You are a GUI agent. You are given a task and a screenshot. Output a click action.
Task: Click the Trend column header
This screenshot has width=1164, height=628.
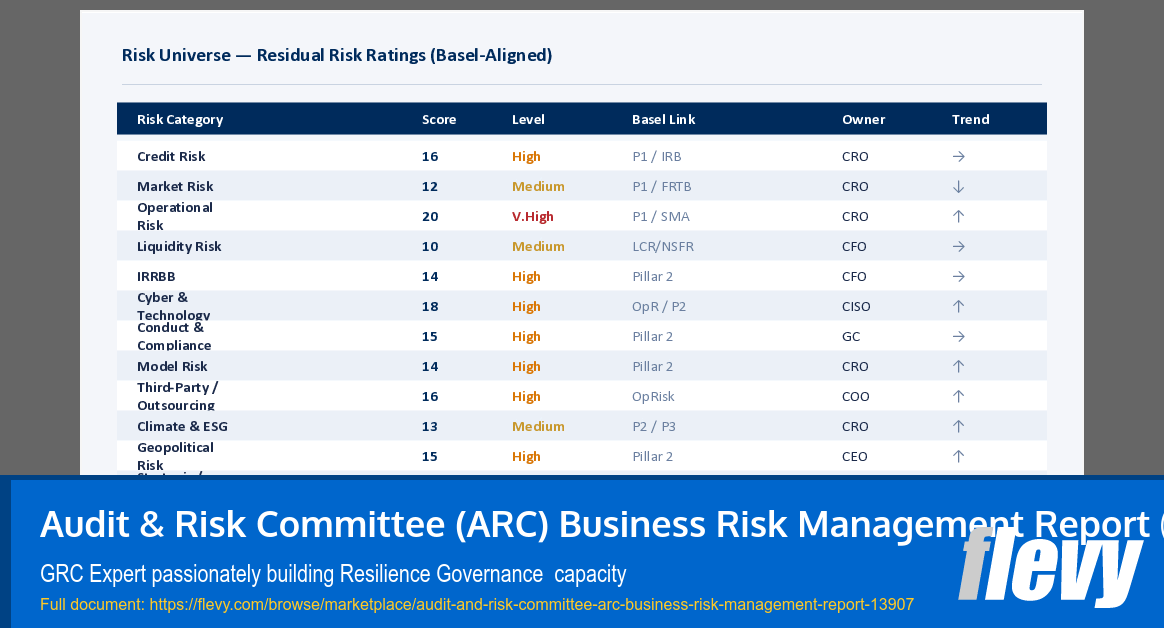[x=970, y=120]
